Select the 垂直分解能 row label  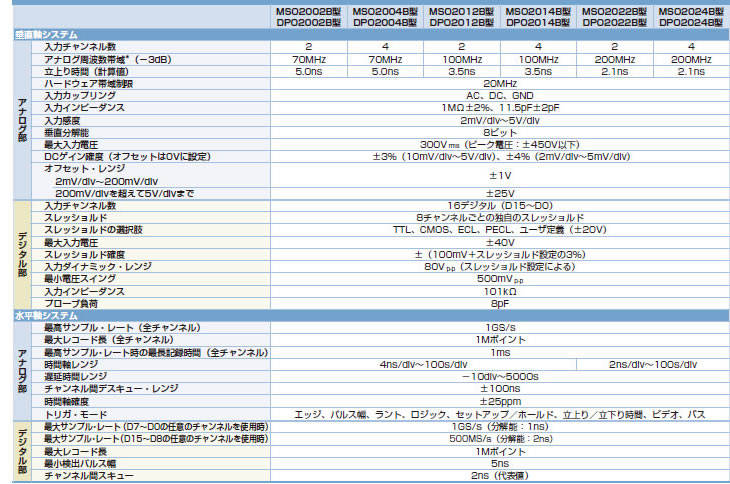[66, 133]
